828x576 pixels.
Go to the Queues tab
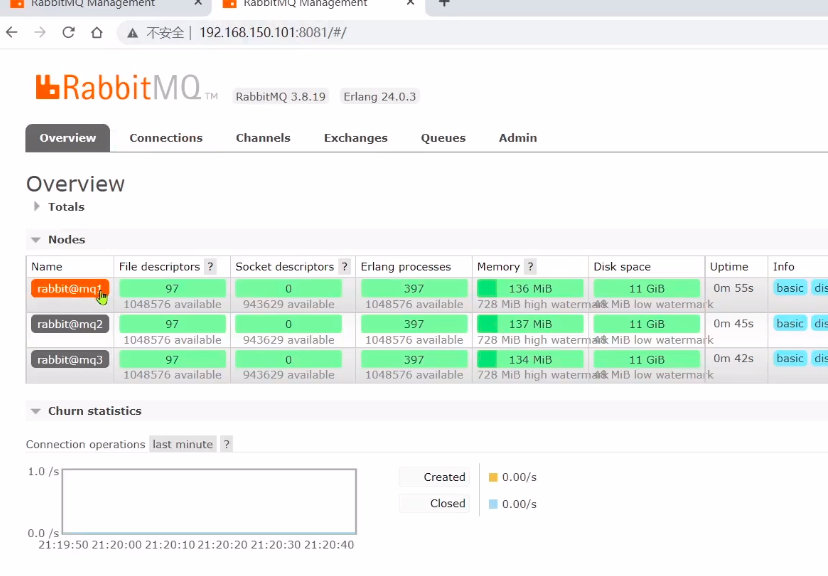(443, 138)
